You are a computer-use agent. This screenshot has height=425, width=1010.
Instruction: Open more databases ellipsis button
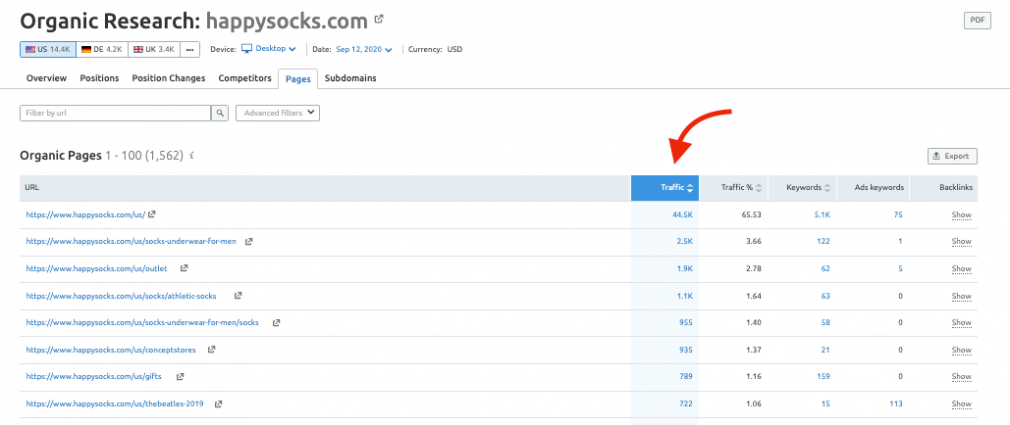(190, 50)
